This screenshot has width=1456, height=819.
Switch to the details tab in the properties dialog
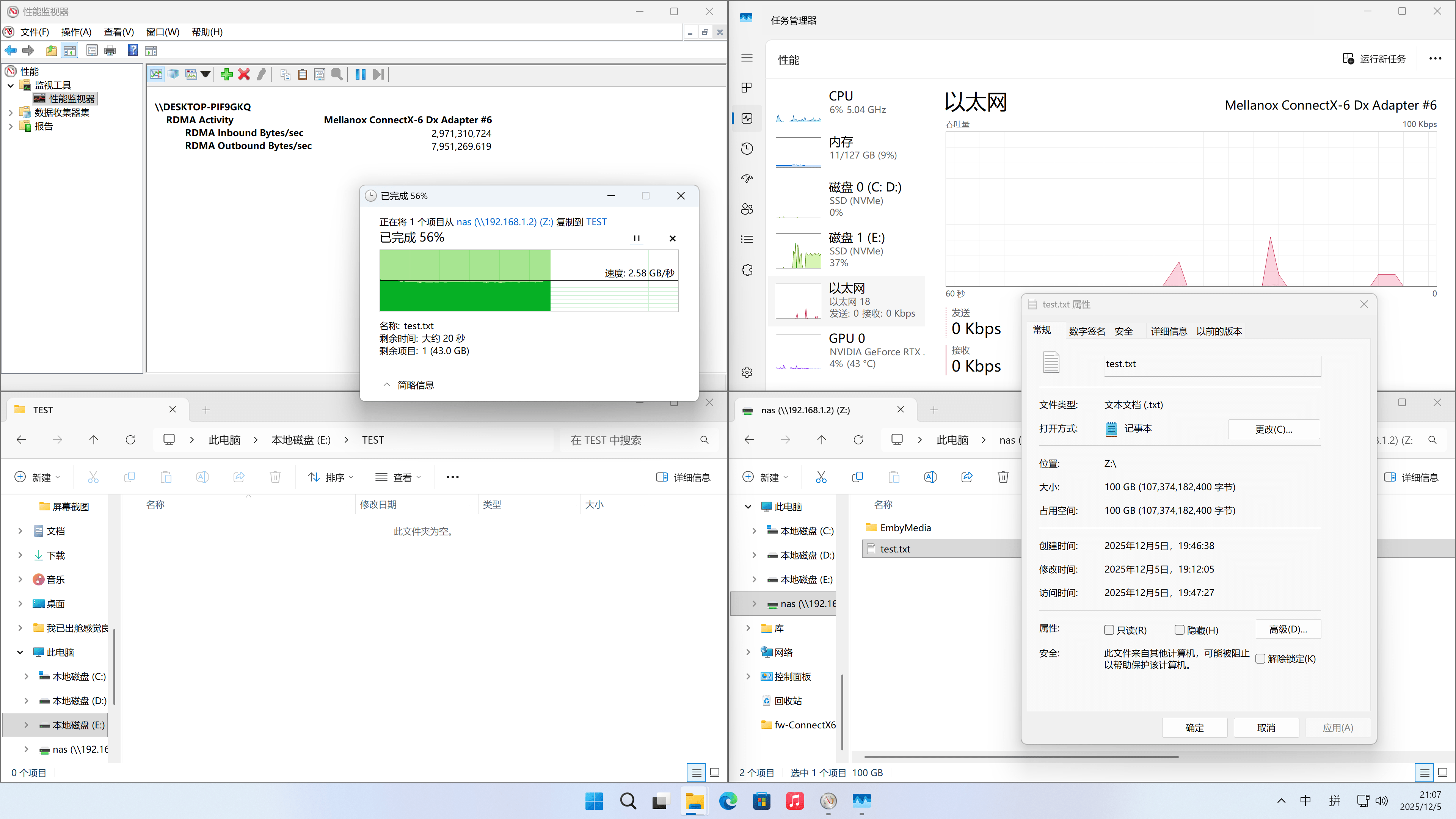point(1168,331)
